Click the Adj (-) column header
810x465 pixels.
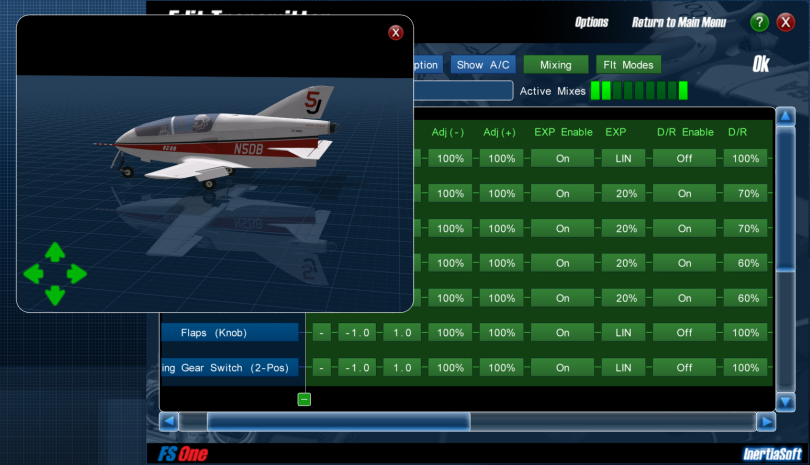(448, 132)
